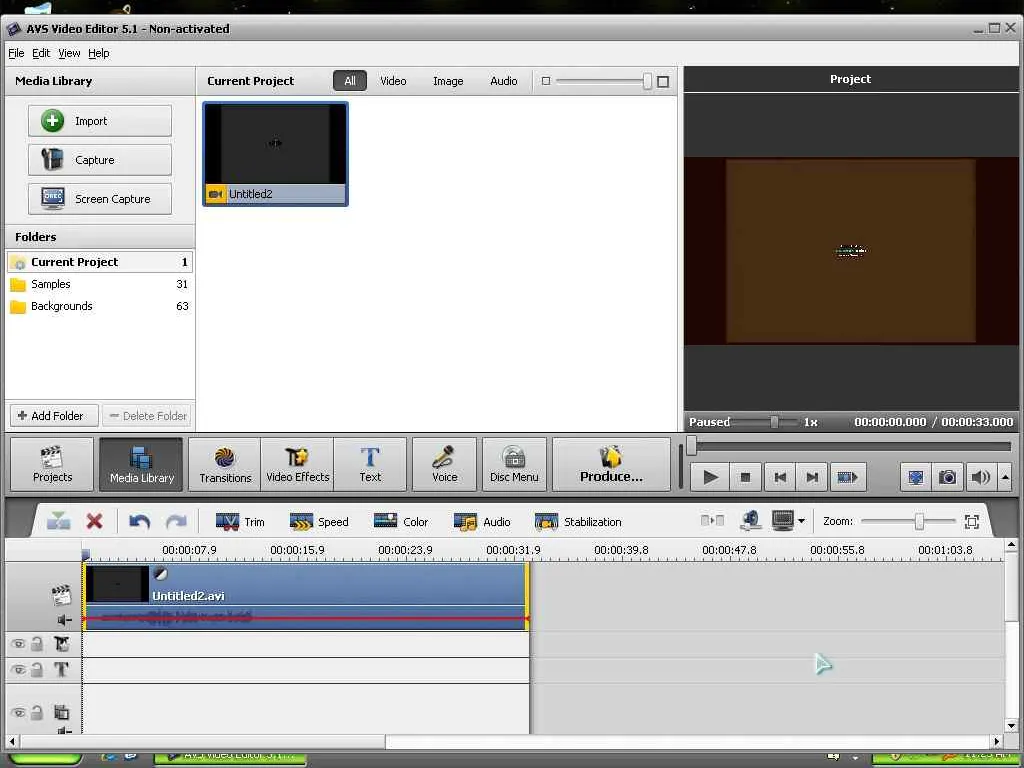Open the Color correction tool
Screen dimensions: 1024x768
pos(400,522)
